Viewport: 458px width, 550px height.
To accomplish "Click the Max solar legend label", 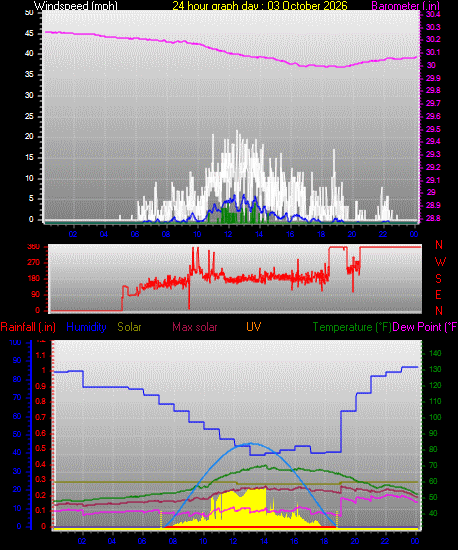I will click(x=195, y=327).
